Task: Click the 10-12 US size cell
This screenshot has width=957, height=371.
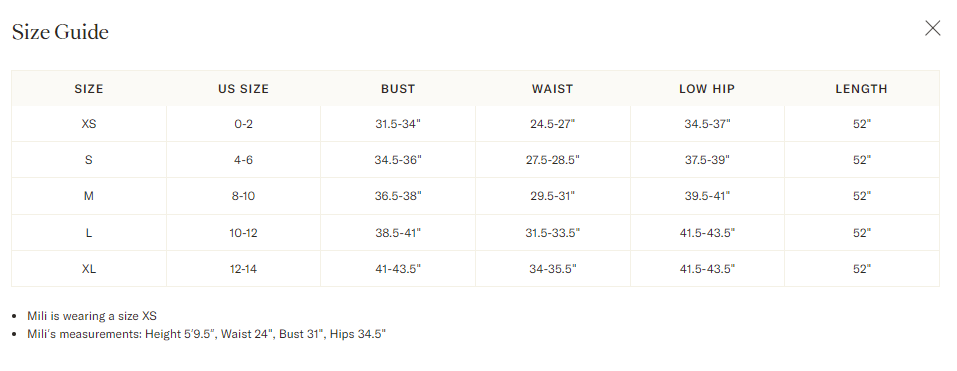Action: (244, 232)
